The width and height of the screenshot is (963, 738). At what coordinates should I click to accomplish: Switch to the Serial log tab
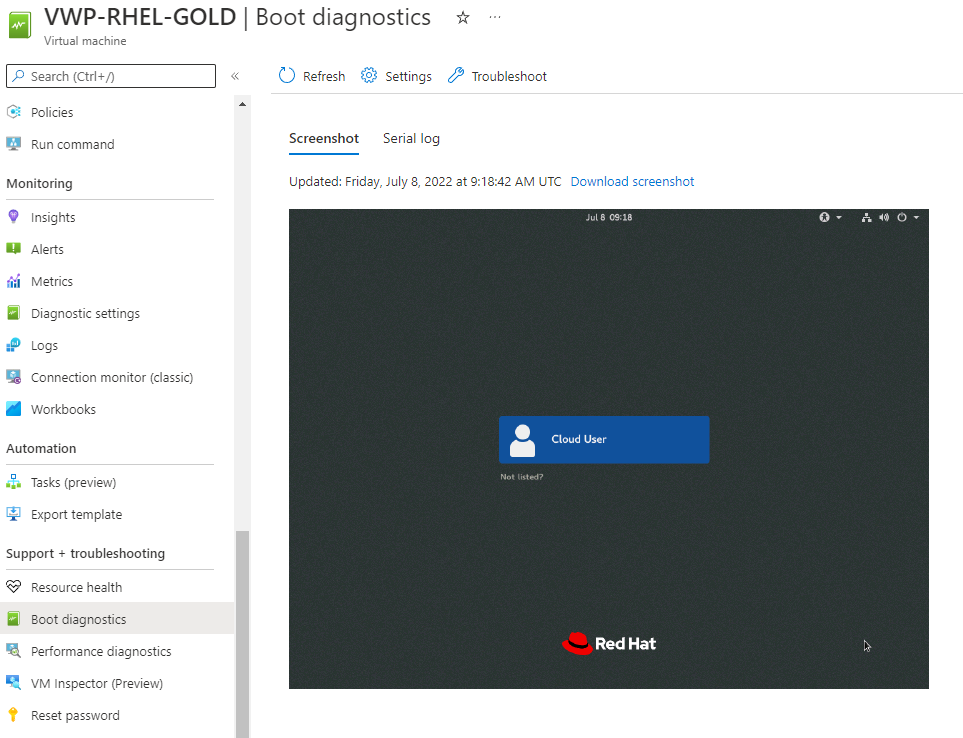click(x=411, y=139)
